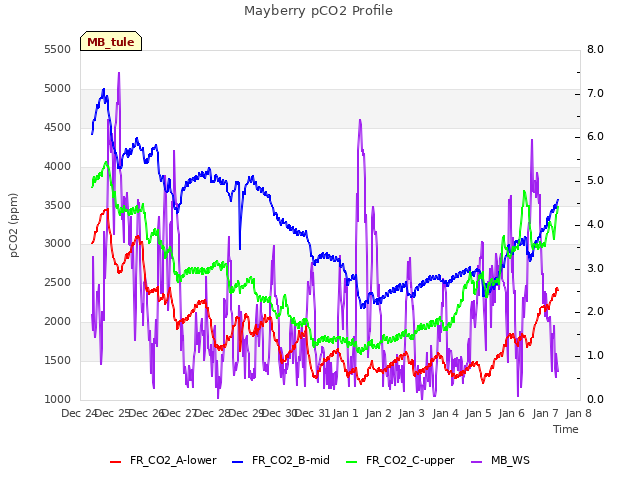
Task: Click the Jan 3 date label
Action: pyautogui.click(x=412, y=413)
